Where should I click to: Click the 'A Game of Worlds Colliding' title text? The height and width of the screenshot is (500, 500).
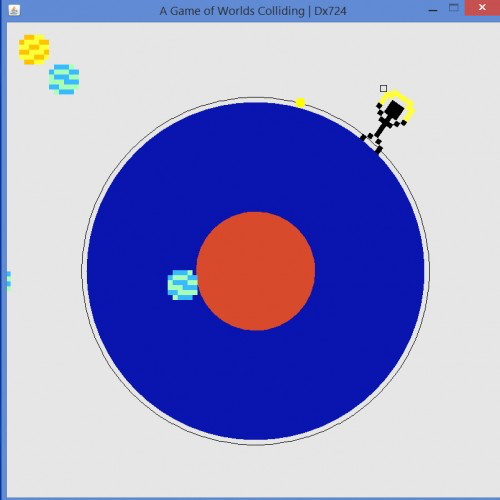[x=232, y=11]
